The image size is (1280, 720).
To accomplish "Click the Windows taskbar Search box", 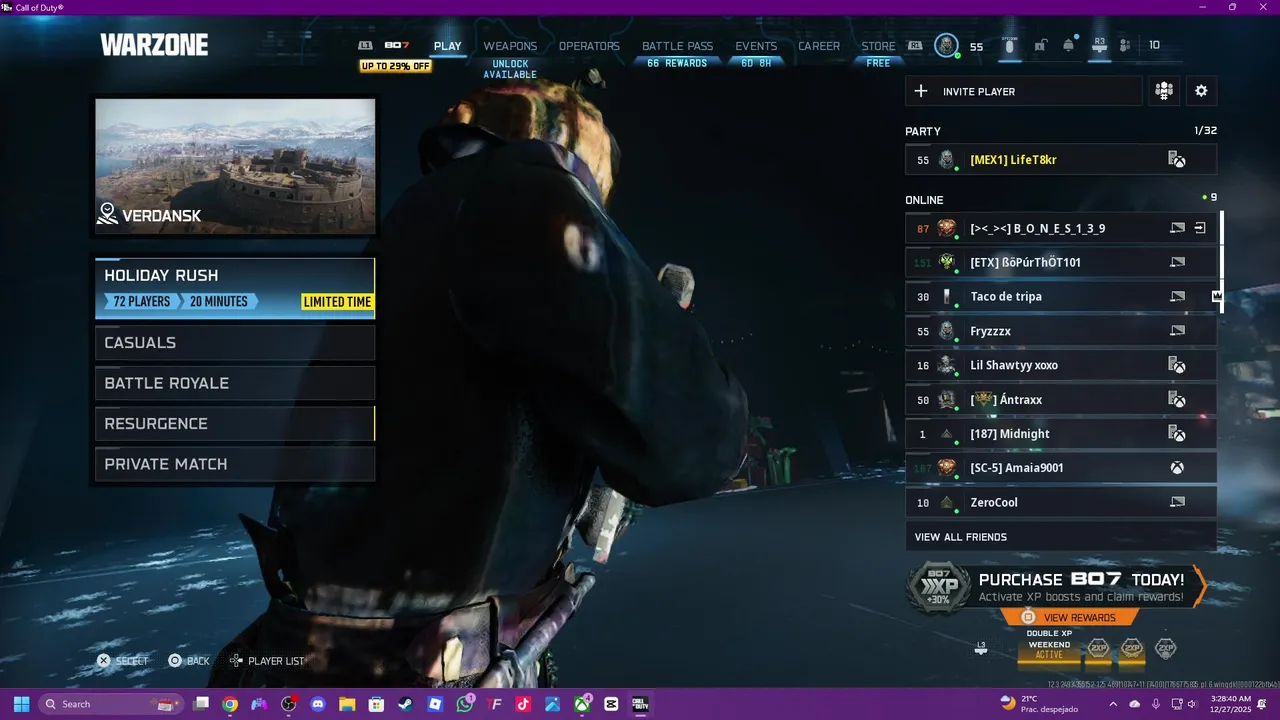I will tap(111, 704).
